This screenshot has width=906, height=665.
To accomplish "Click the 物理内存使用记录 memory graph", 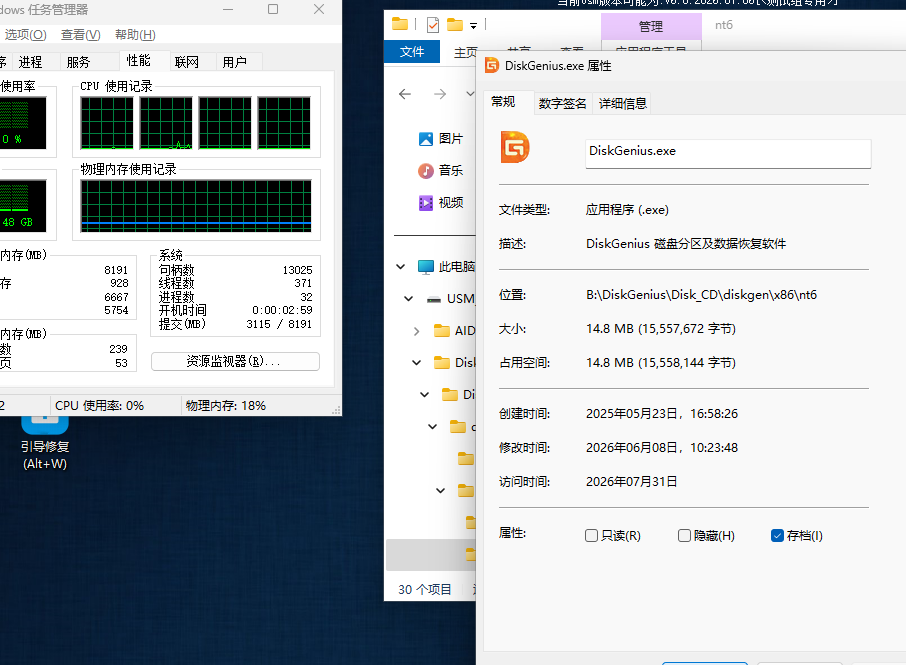I will click(196, 206).
